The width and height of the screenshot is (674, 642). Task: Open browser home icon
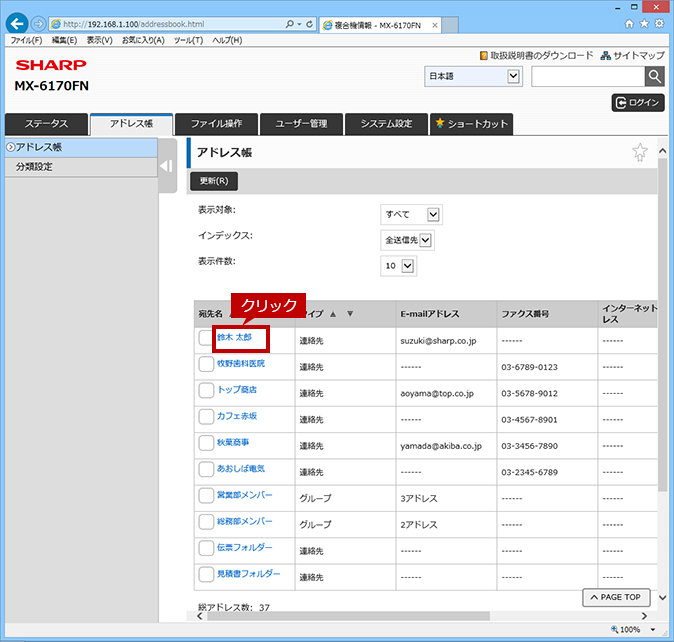(629, 24)
